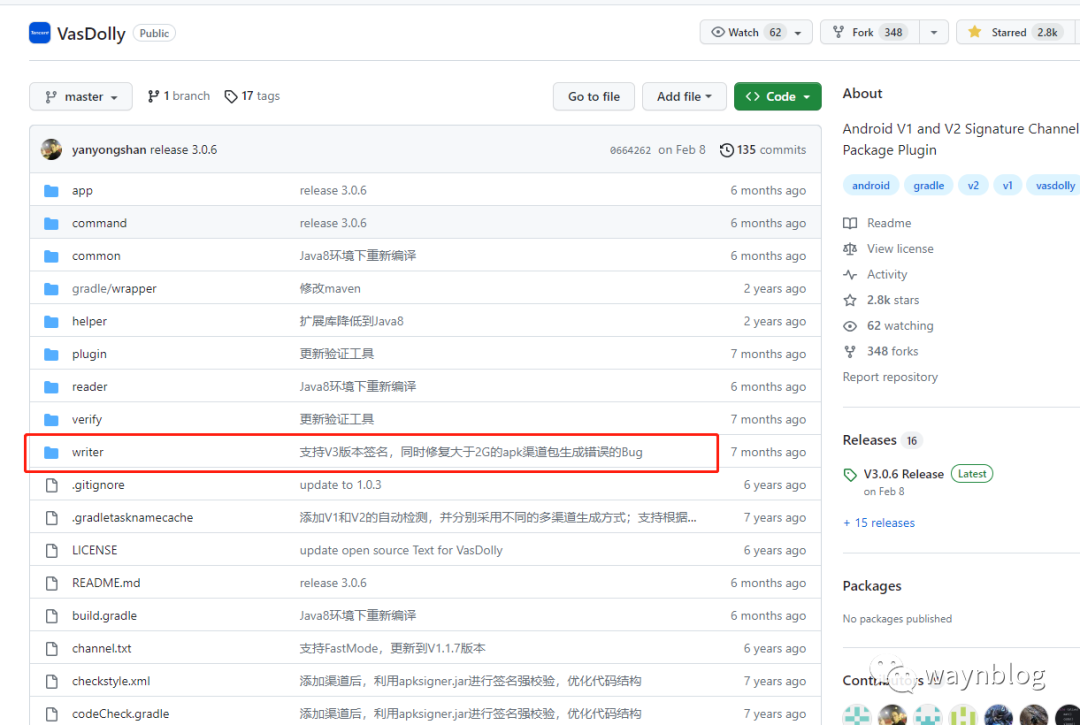Open the writer folder name
1080x725 pixels.
(x=87, y=452)
